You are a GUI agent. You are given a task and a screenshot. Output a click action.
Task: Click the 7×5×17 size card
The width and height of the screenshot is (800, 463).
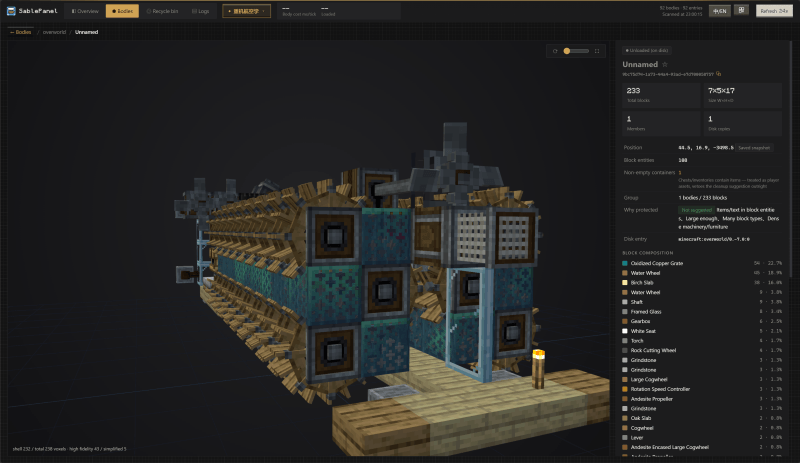tap(743, 95)
